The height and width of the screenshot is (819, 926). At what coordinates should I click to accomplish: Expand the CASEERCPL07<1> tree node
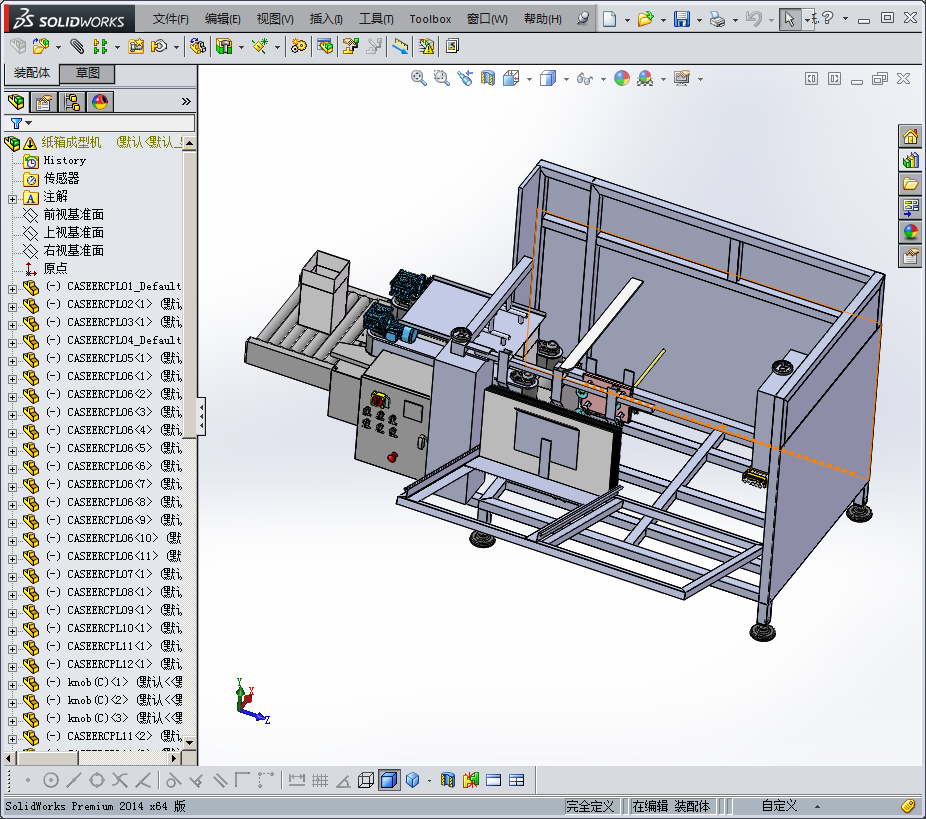coord(12,577)
